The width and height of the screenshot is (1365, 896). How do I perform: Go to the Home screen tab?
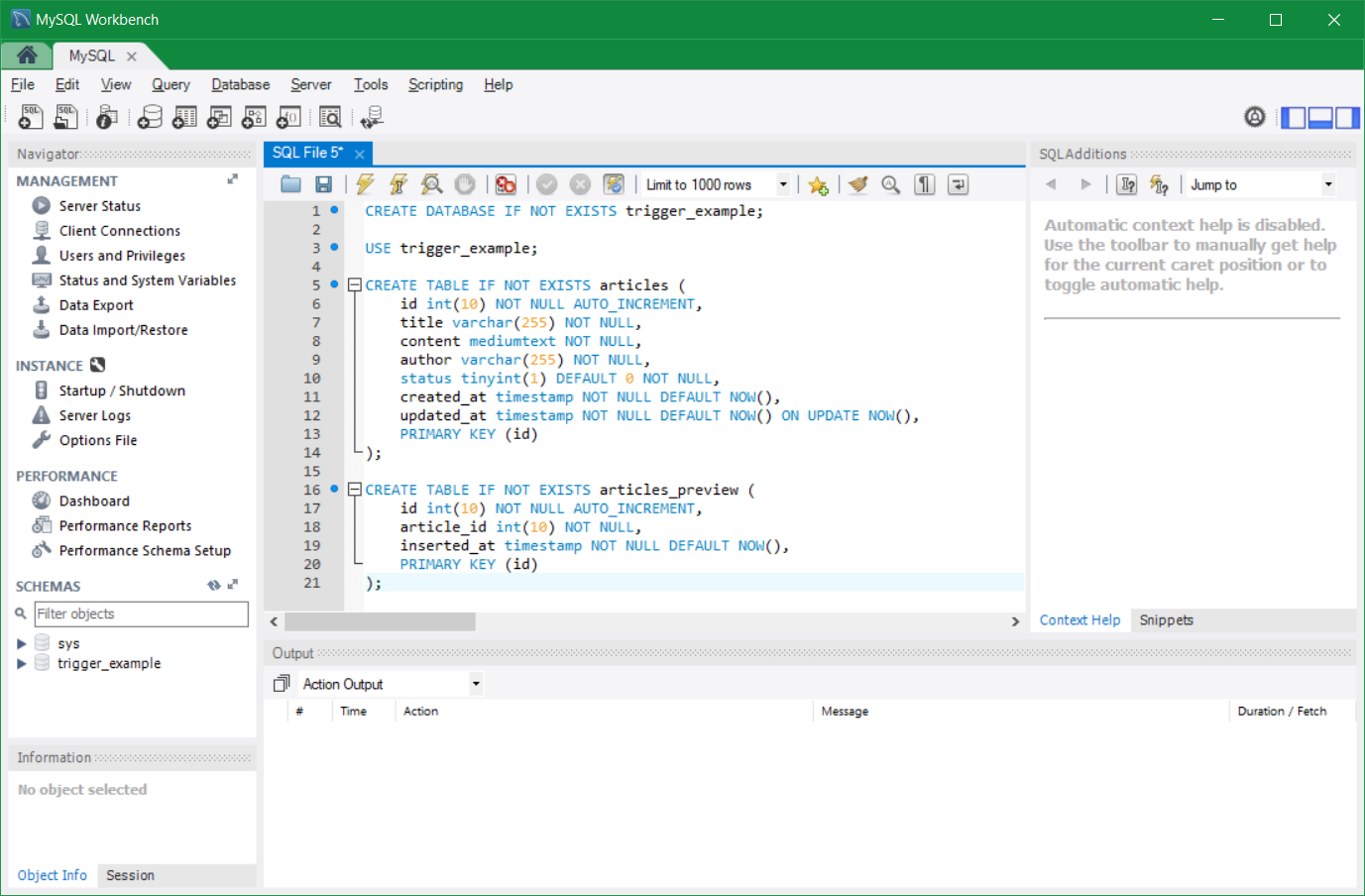tap(27, 56)
